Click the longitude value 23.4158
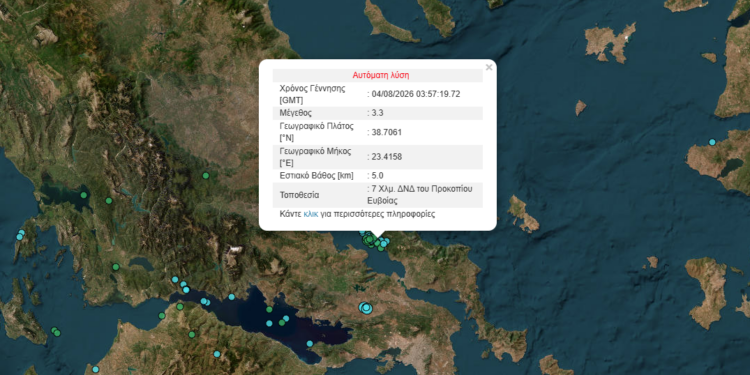750x375 pixels. (386, 157)
